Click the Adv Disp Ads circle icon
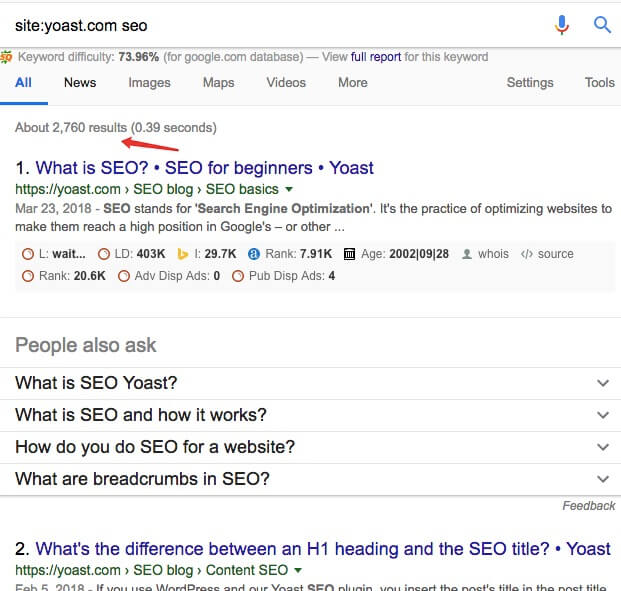The height and width of the screenshot is (591, 621). pos(124,276)
